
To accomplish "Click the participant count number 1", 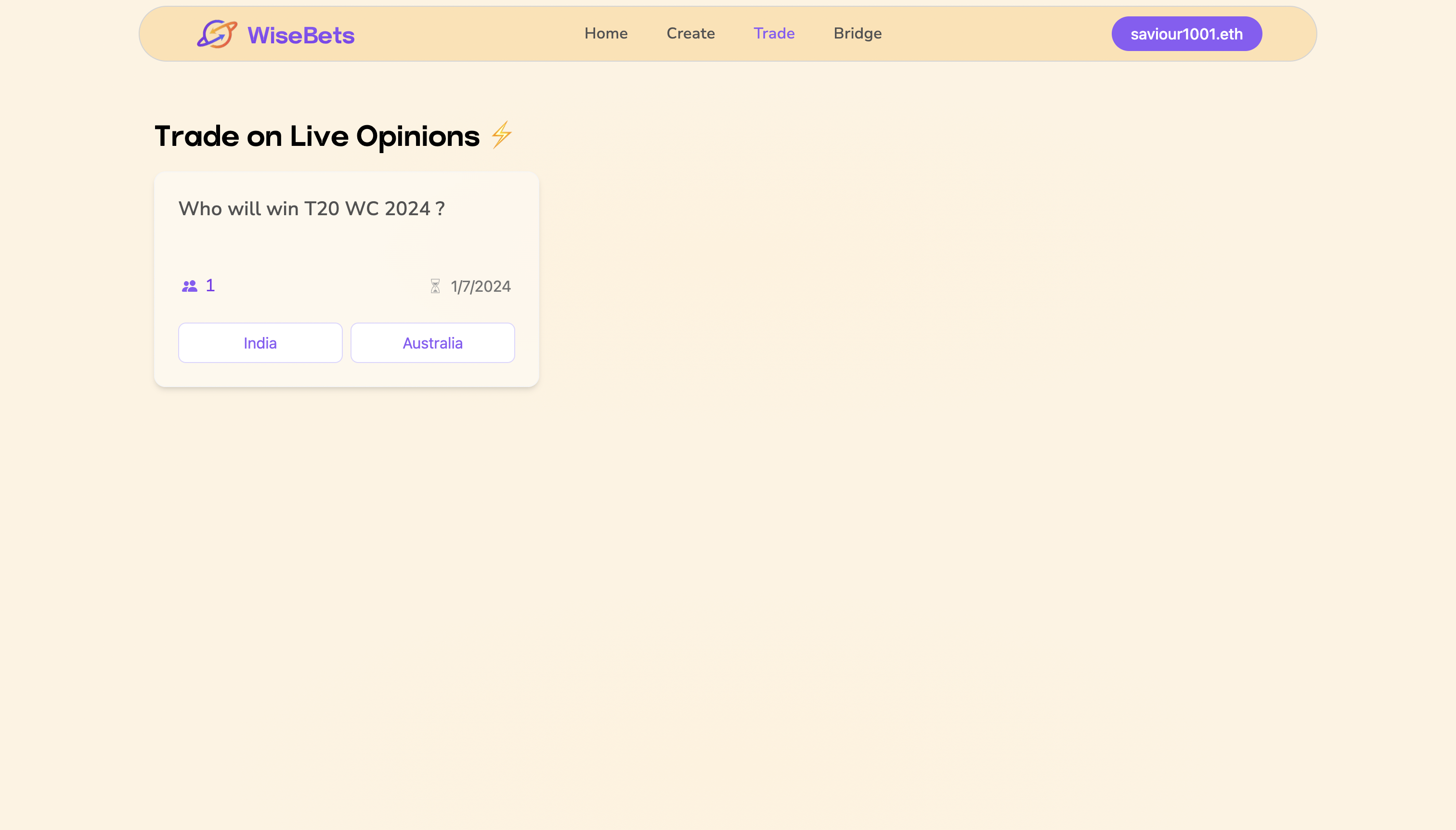I will coord(210,285).
